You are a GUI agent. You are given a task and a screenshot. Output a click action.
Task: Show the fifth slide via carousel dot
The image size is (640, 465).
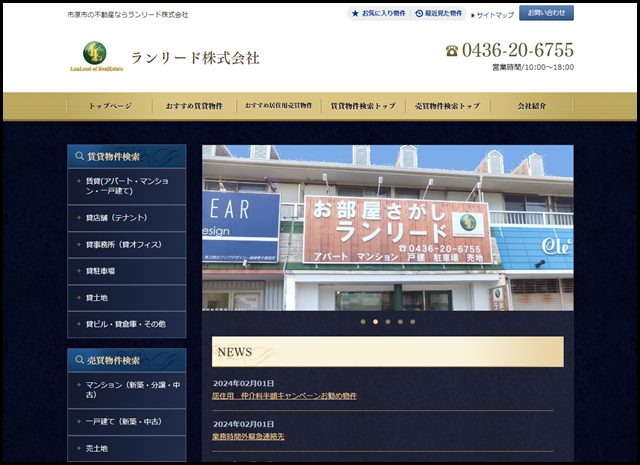pos(413,322)
